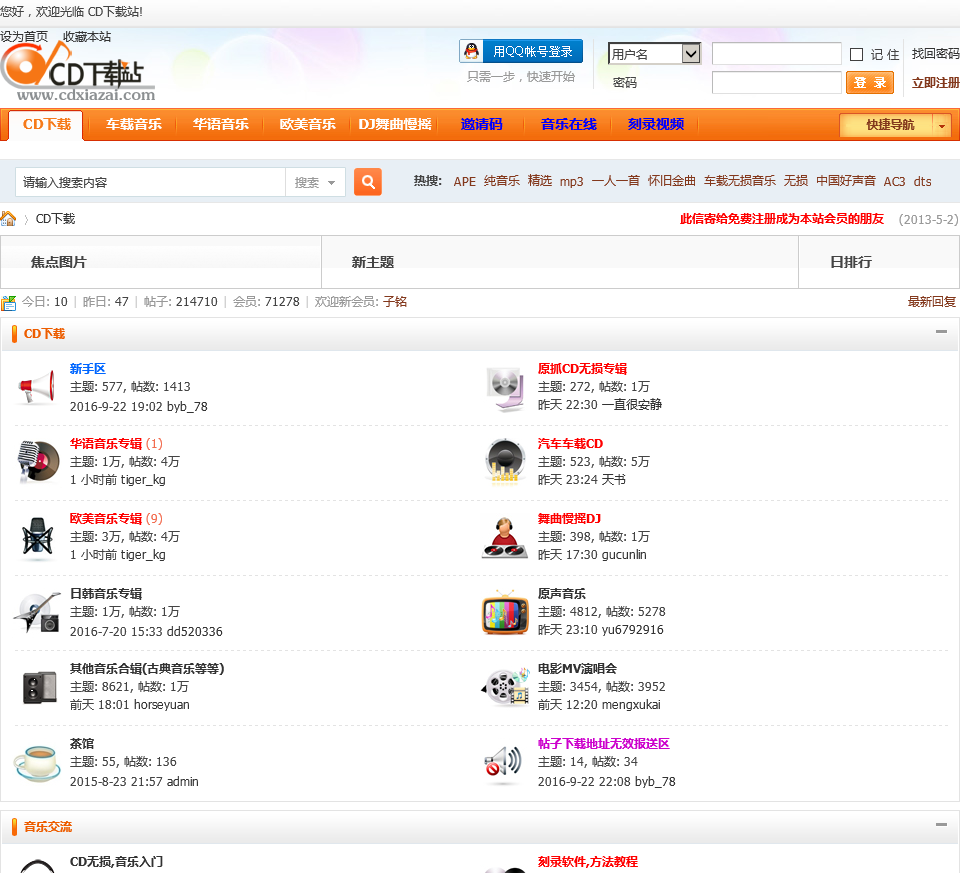The height and width of the screenshot is (873, 960).
Task: Click the APE hot search link
Action: coord(464,181)
